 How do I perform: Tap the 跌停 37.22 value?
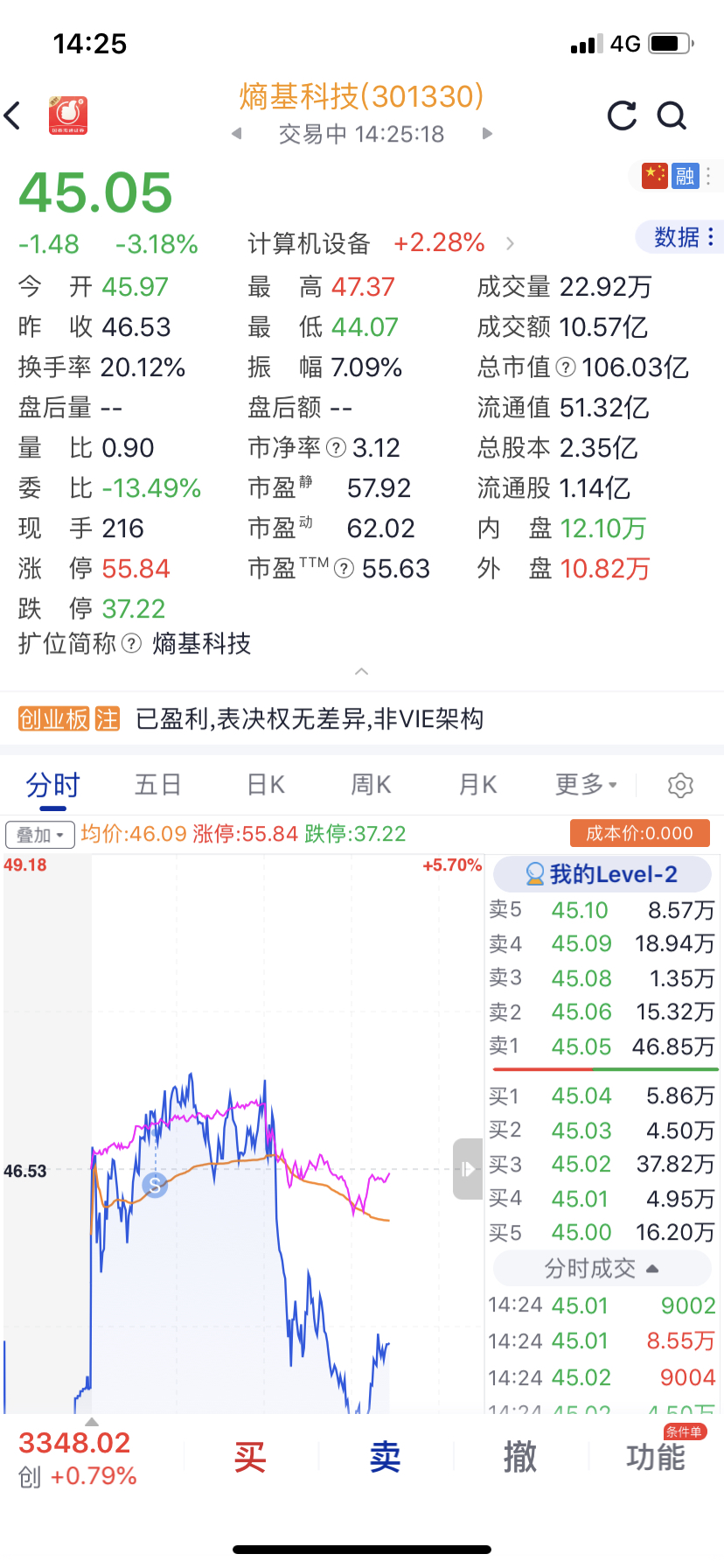[x=133, y=609]
